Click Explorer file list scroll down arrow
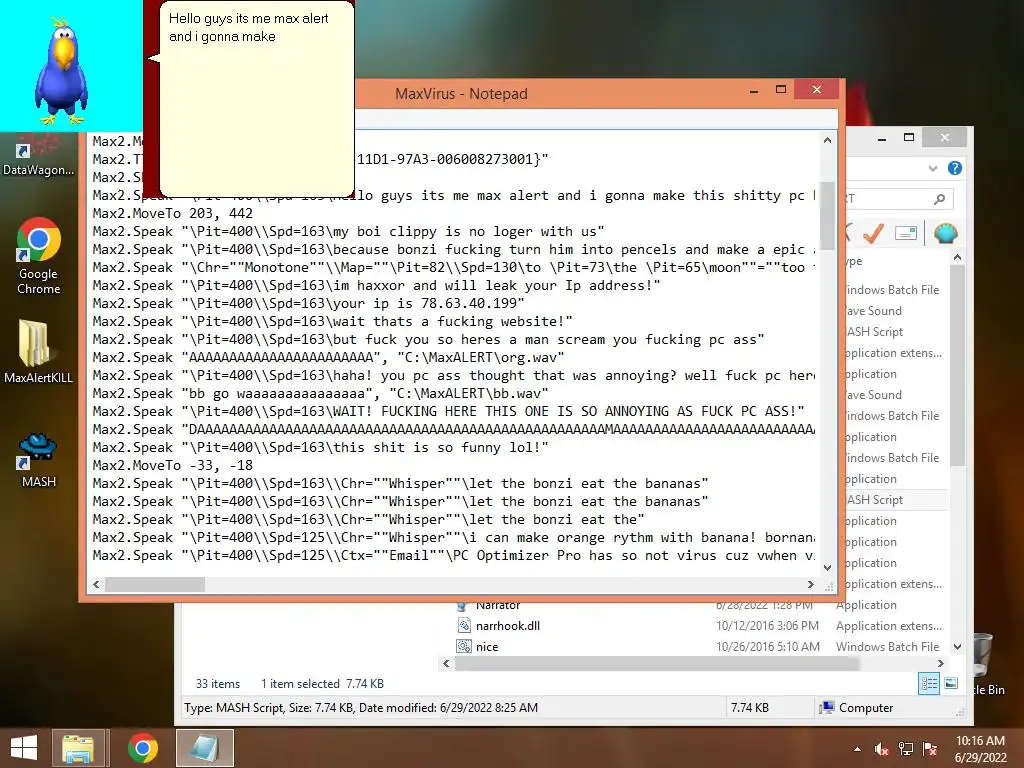 (957, 647)
